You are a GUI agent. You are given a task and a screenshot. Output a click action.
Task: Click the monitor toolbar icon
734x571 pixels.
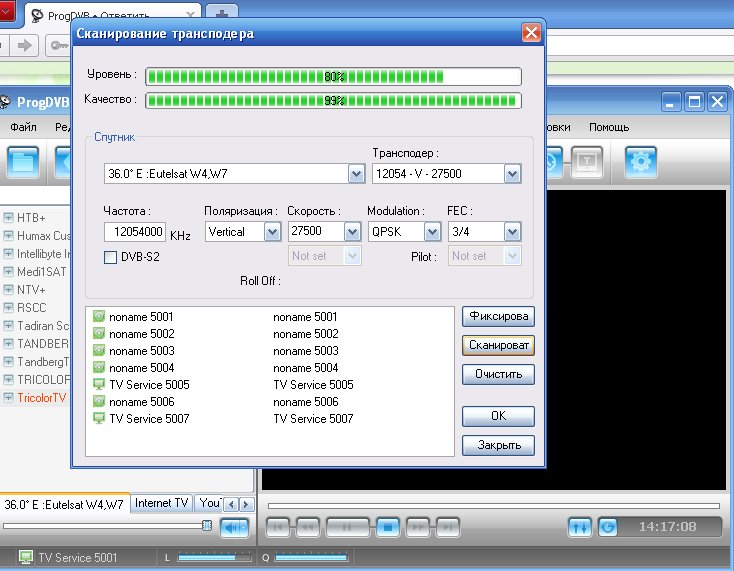[x=587, y=161]
